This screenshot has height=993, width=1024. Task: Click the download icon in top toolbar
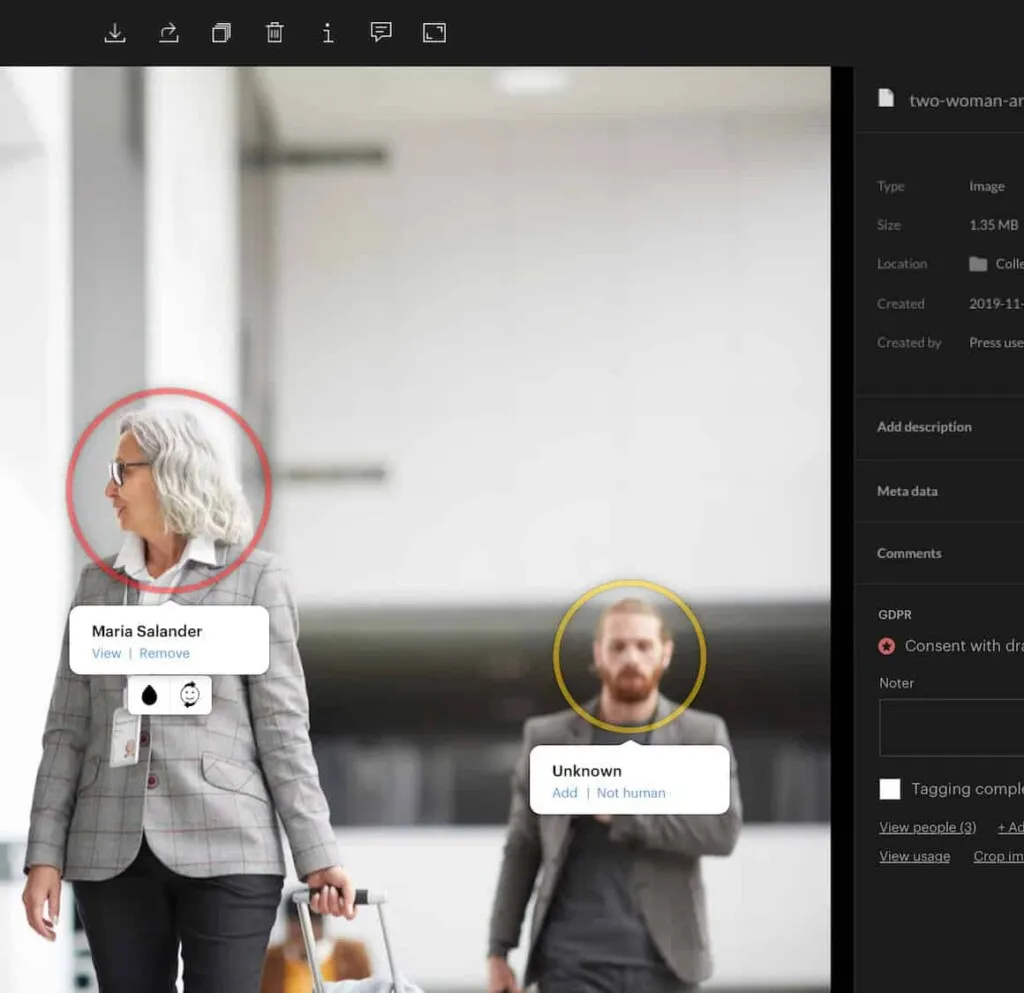(115, 33)
